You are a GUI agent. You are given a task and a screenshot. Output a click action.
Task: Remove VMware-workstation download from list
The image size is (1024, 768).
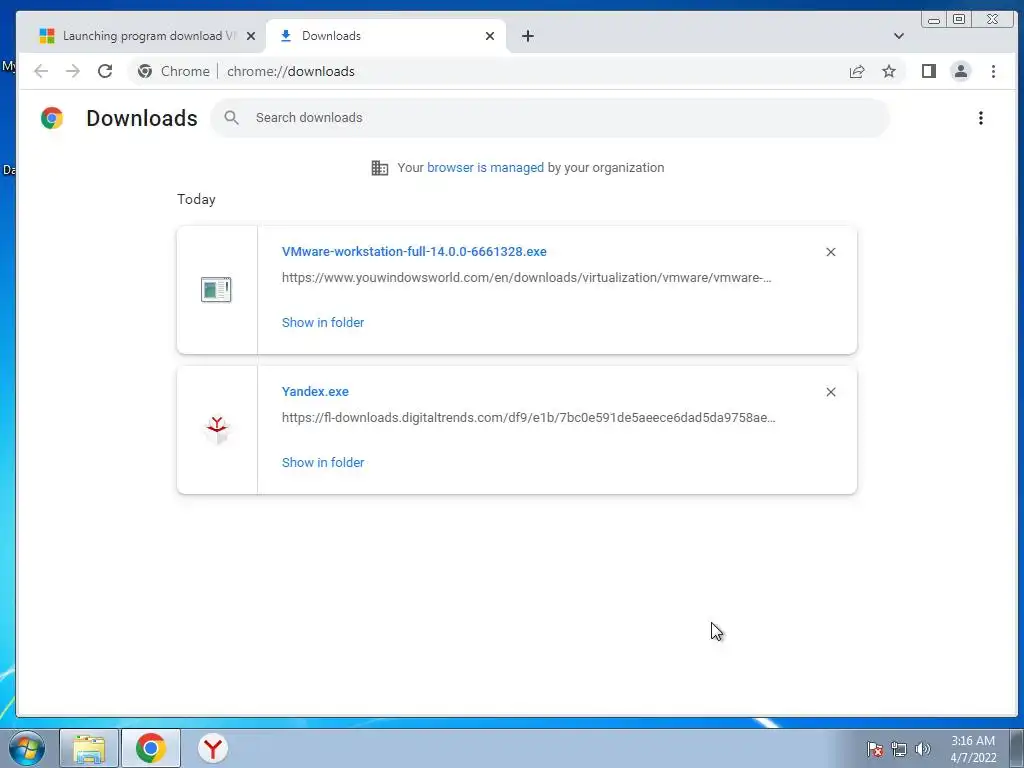click(831, 252)
